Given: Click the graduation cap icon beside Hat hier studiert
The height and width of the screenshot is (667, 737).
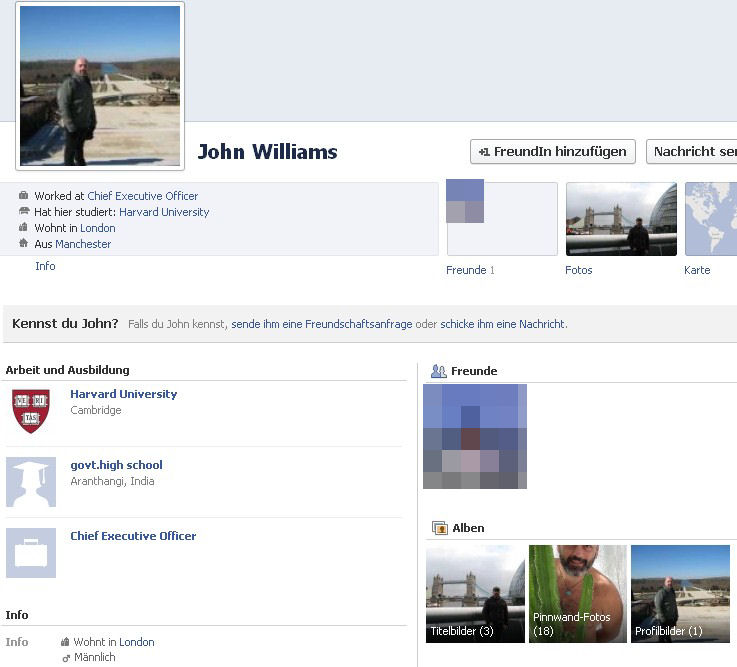Looking at the screenshot, I should click(x=24, y=211).
